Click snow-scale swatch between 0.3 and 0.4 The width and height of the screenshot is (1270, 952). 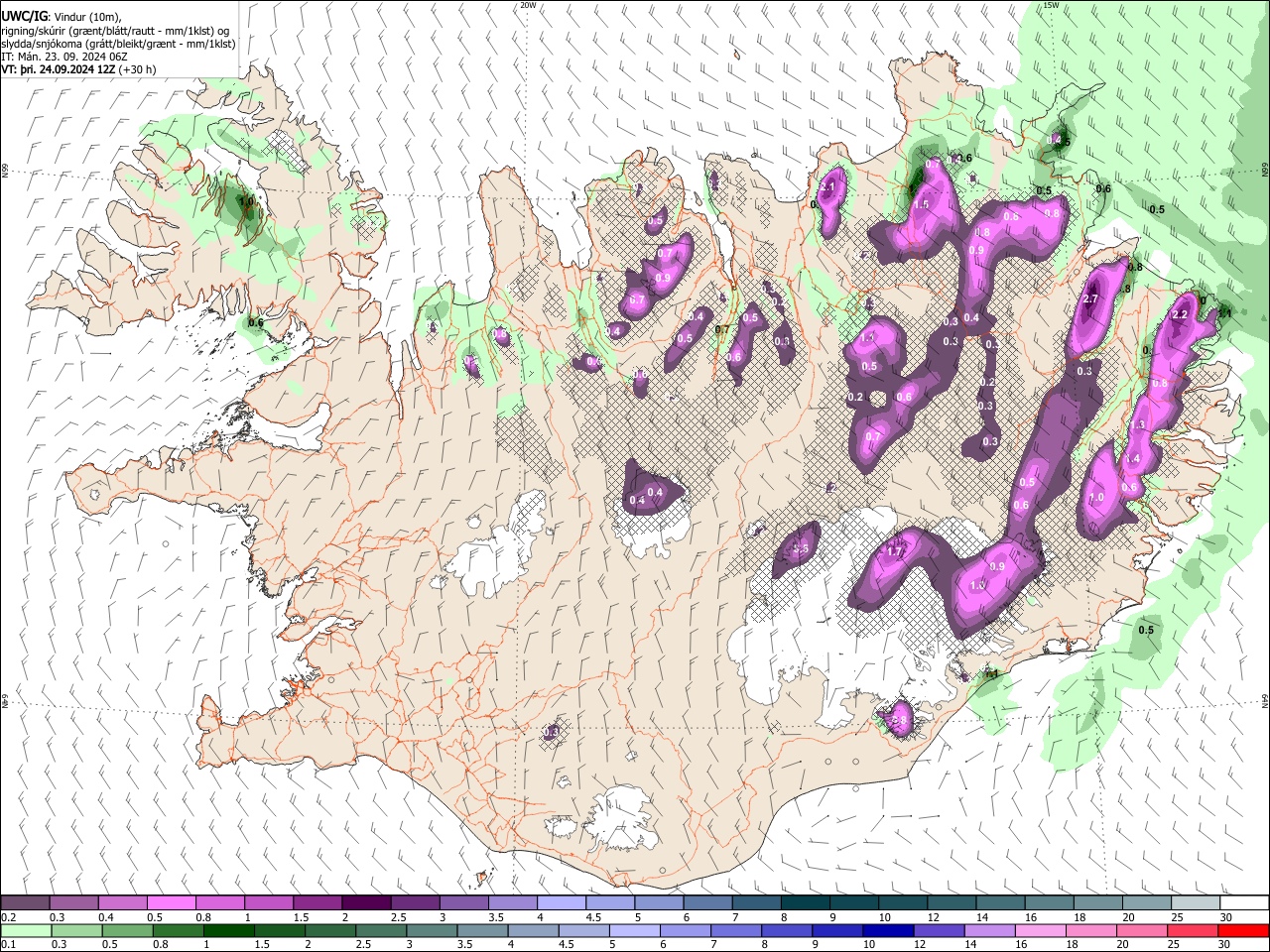(74, 903)
